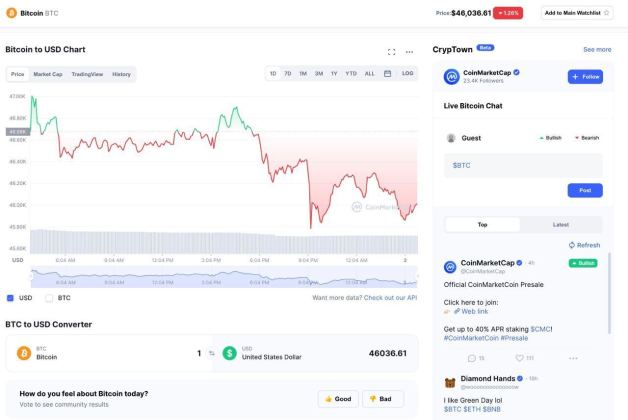Switch chart to TradingView tab
Screen dimensions: 628x420
(87, 74)
